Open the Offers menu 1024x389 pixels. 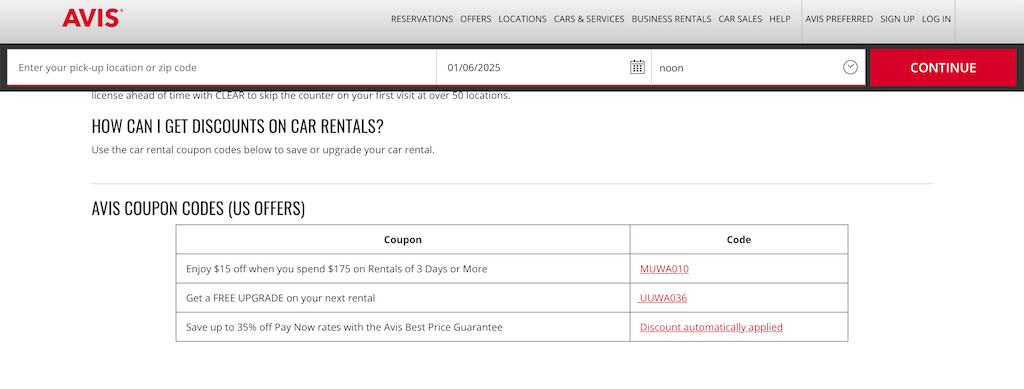pyautogui.click(x=475, y=19)
